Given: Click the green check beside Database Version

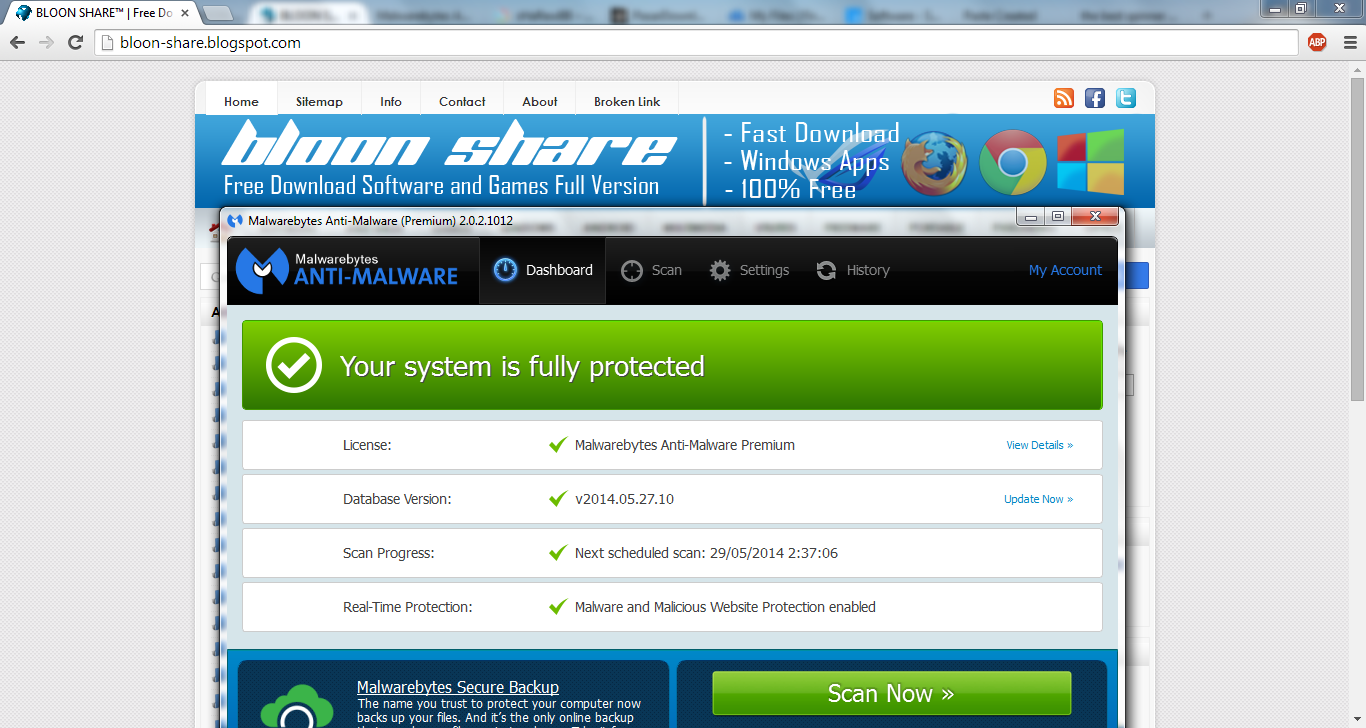Looking at the screenshot, I should tap(558, 499).
